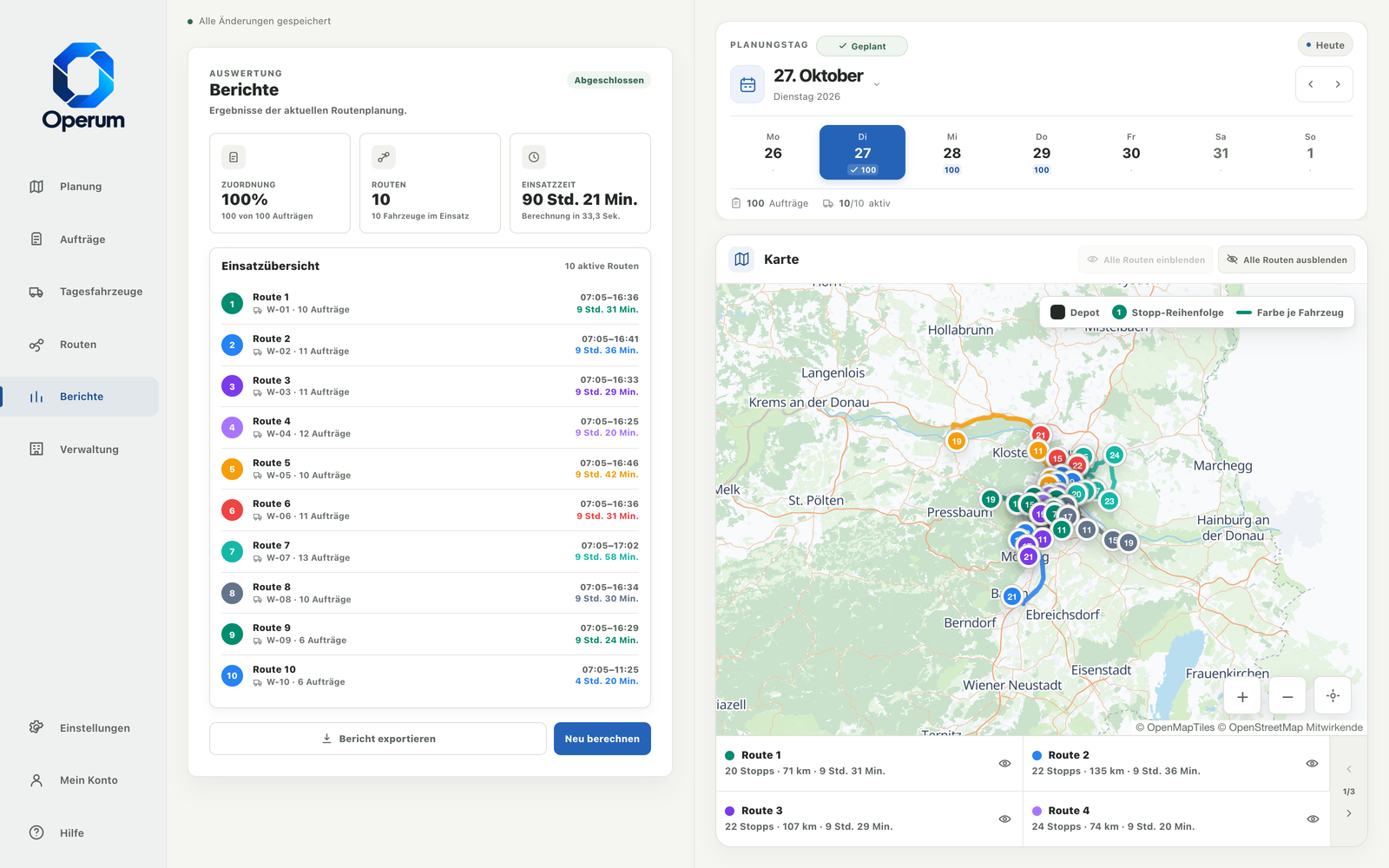Toggle visibility of Route 2 on map
This screenshot has width=1389, height=868.
[x=1312, y=763]
